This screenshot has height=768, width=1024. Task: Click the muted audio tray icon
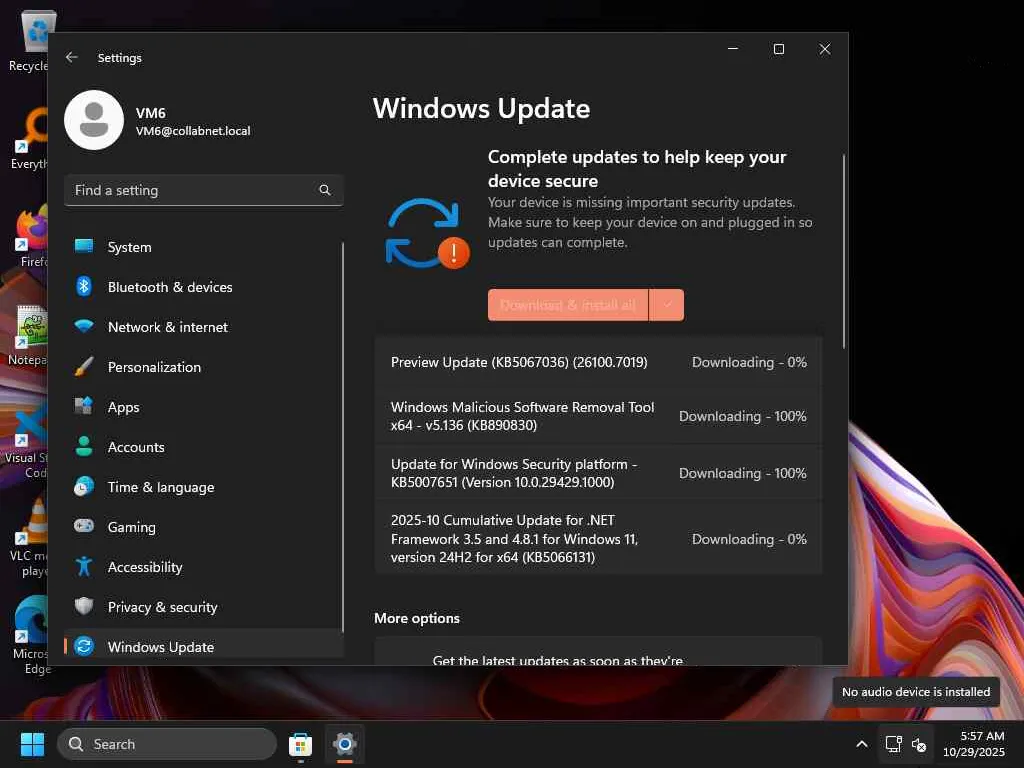pos(919,744)
